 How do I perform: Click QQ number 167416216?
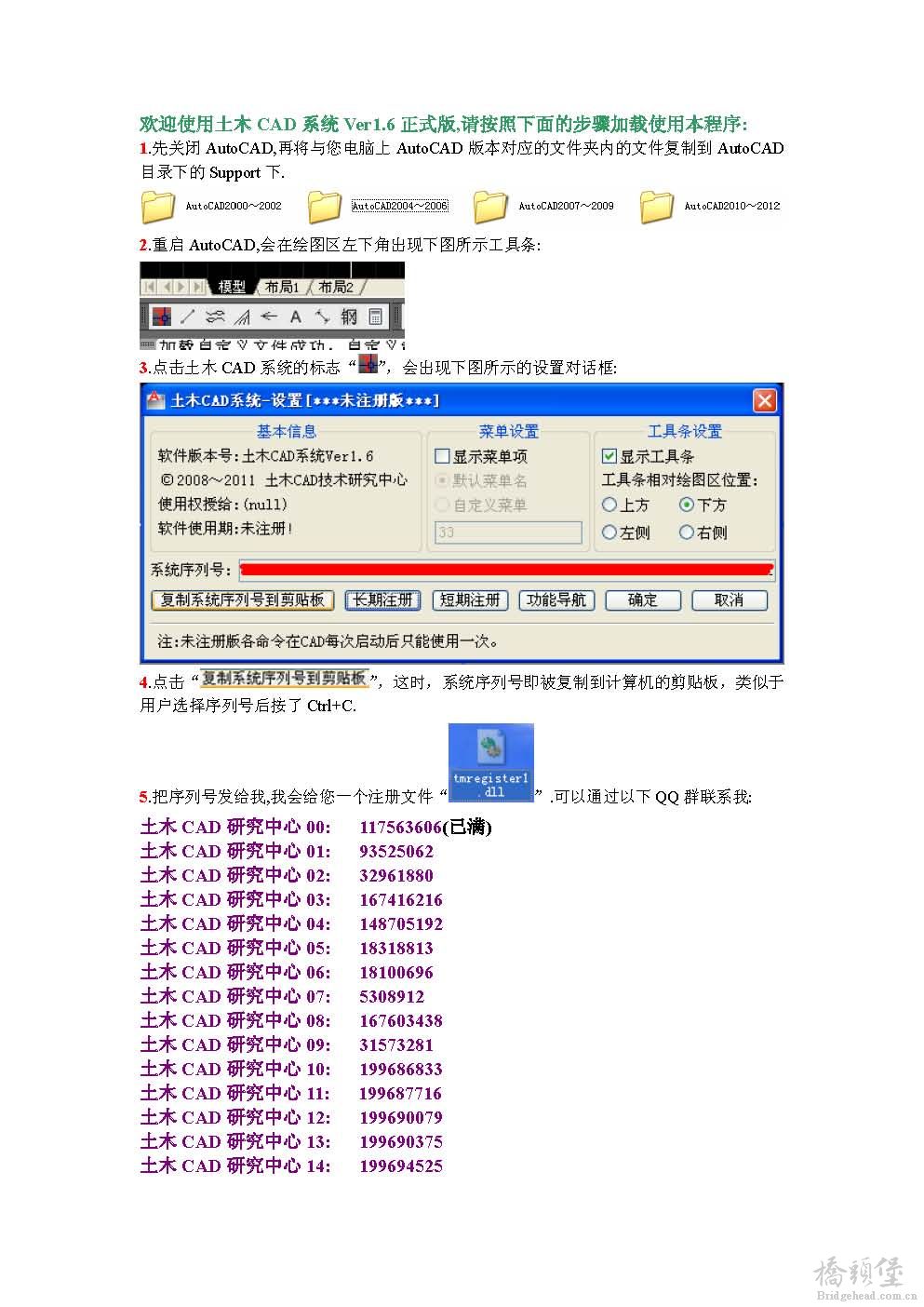click(401, 899)
